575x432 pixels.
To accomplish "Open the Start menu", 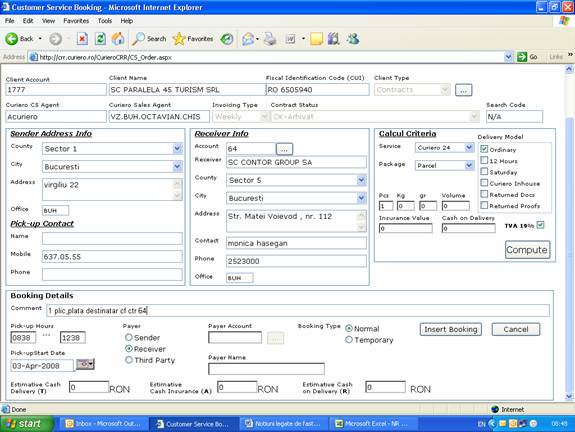I will point(26,424).
